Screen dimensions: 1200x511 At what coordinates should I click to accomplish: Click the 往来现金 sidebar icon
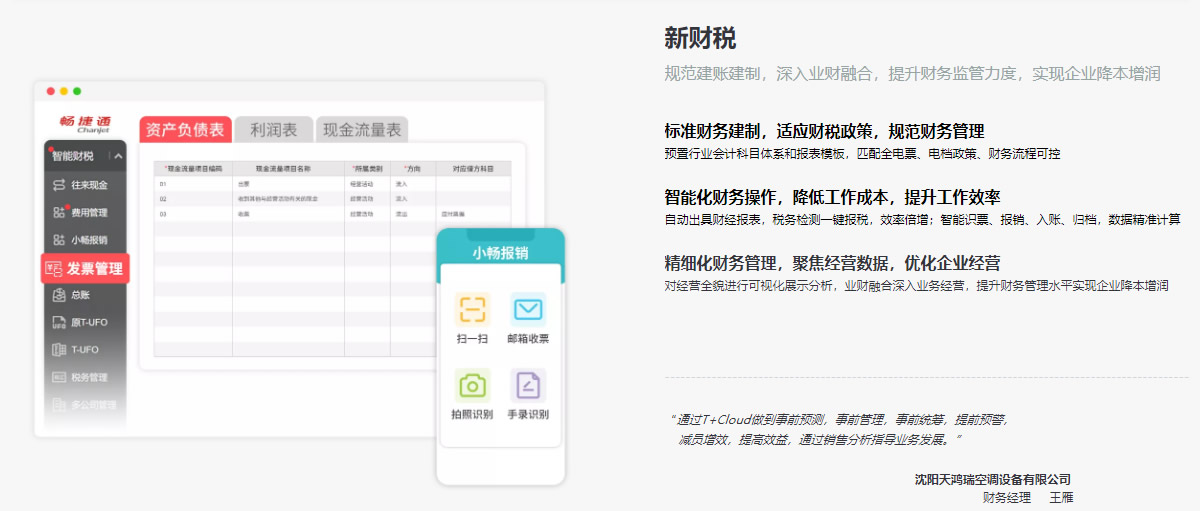point(59,185)
